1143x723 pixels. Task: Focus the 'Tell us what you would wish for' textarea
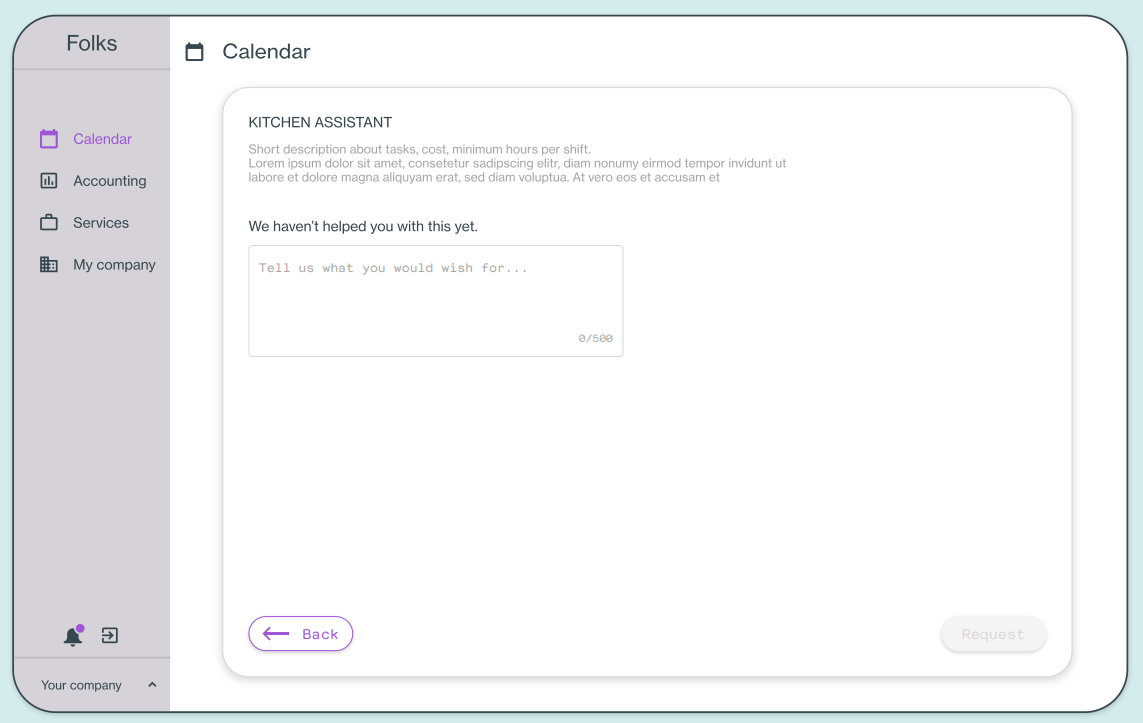point(436,301)
